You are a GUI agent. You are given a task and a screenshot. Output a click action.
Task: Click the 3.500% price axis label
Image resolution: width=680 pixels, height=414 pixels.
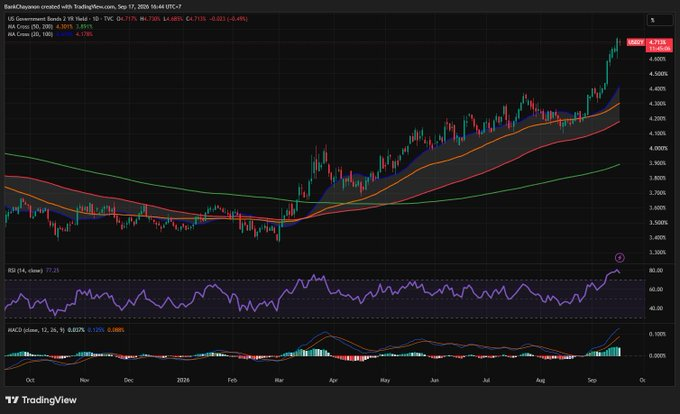coord(658,223)
